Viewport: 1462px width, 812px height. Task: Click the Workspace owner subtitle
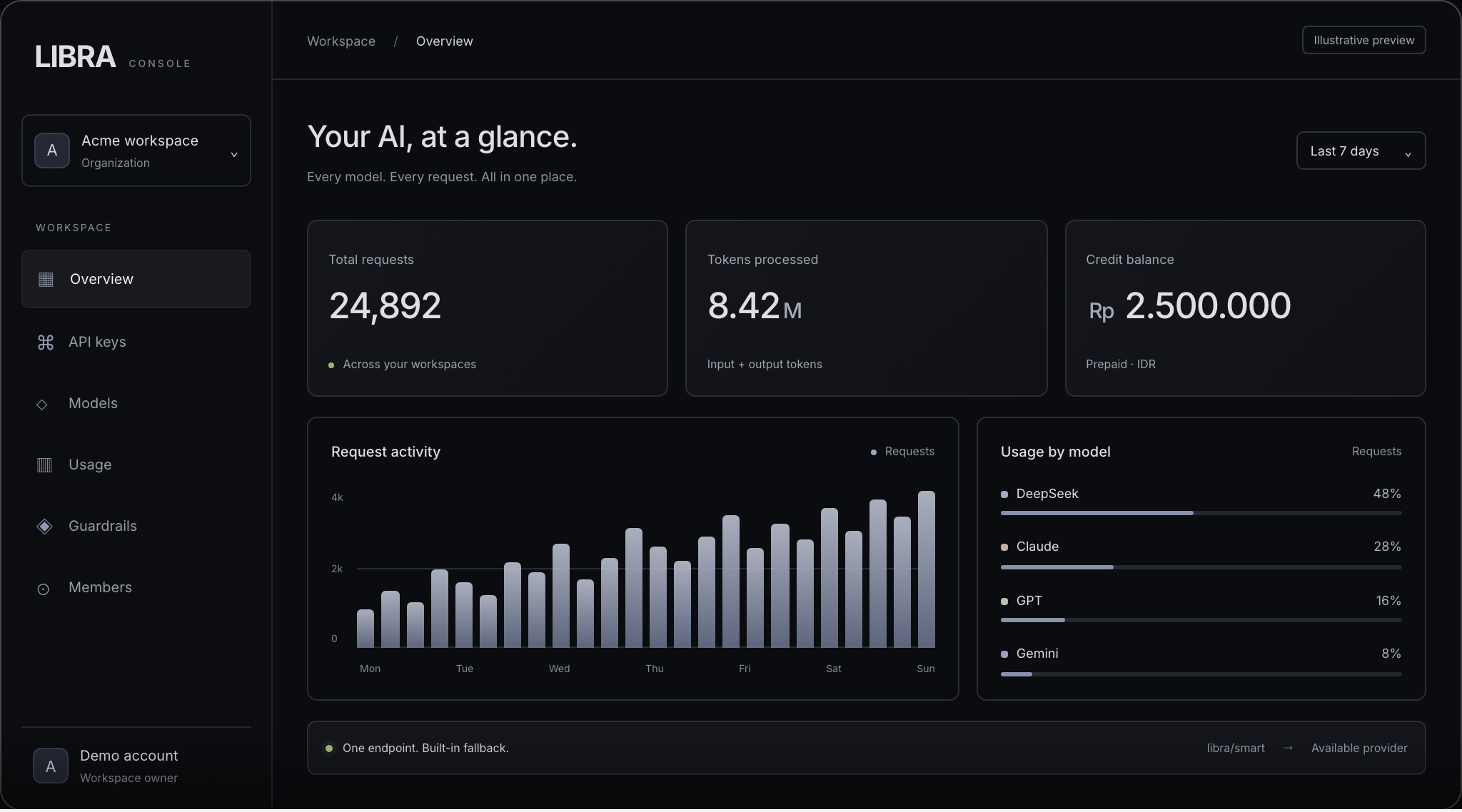tap(128, 778)
